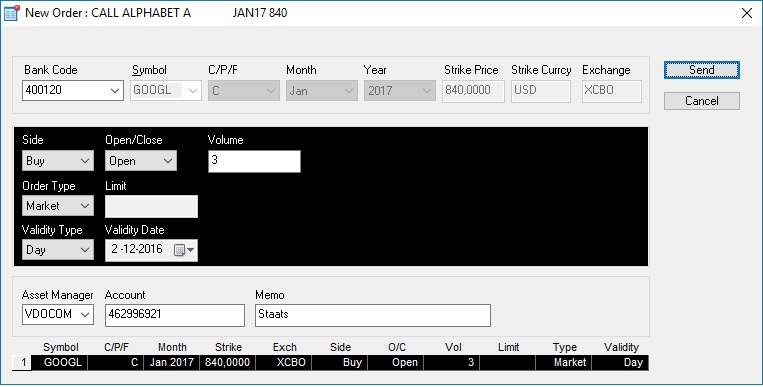763x387 pixels.
Task: Send the order with Send button
Action: click(702, 70)
